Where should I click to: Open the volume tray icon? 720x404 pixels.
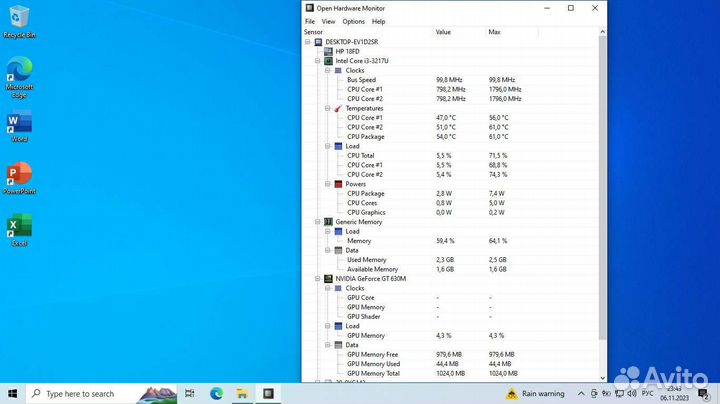(x=632, y=393)
